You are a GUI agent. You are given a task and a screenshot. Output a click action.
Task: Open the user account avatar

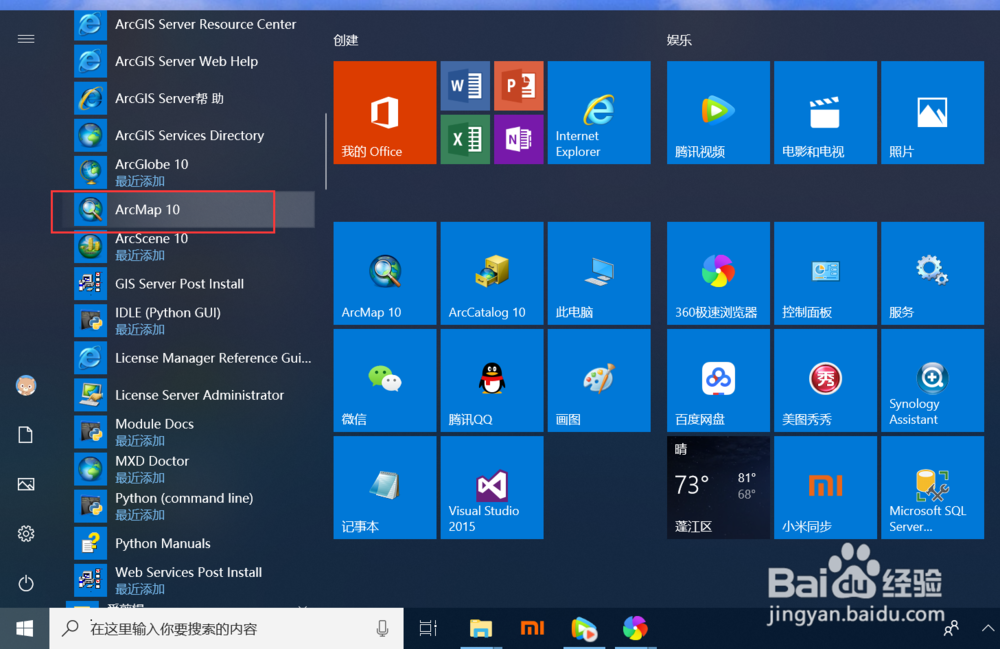click(26, 386)
